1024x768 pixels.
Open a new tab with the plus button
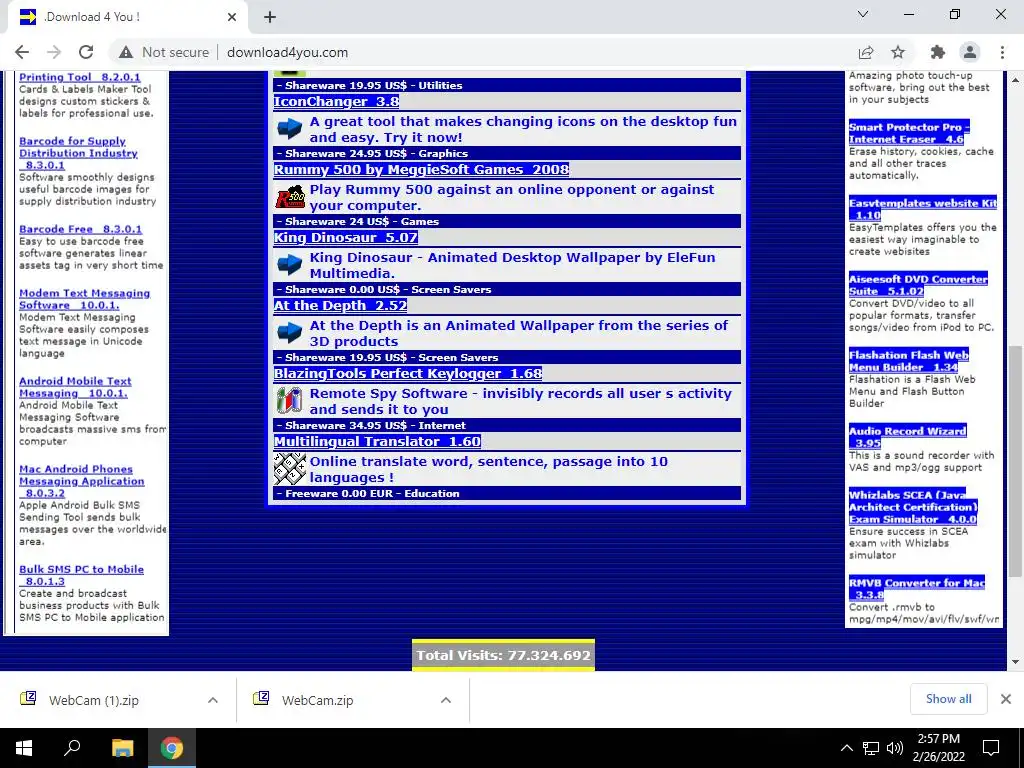270,17
